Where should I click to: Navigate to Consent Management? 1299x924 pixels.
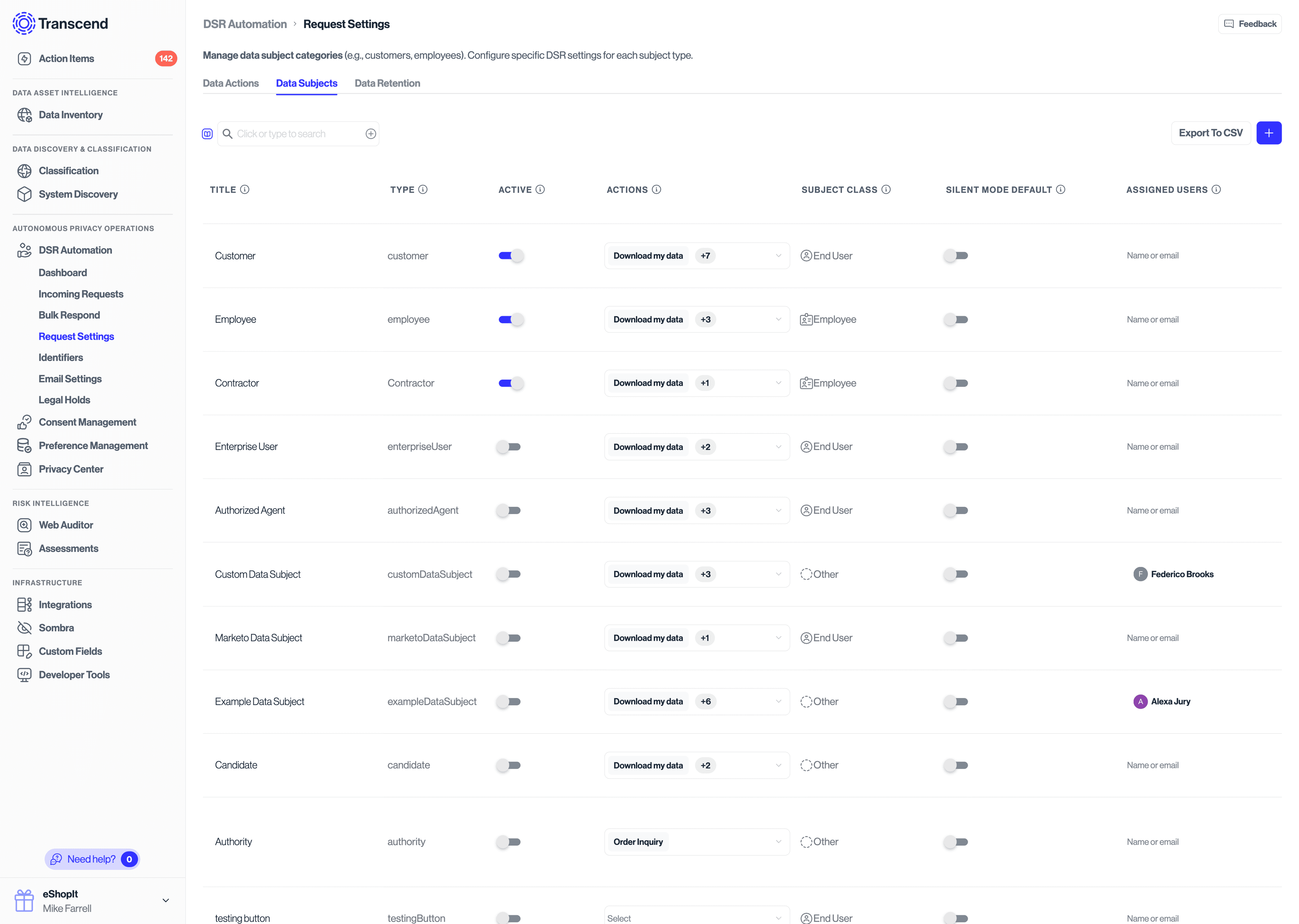(x=88, y=422)
